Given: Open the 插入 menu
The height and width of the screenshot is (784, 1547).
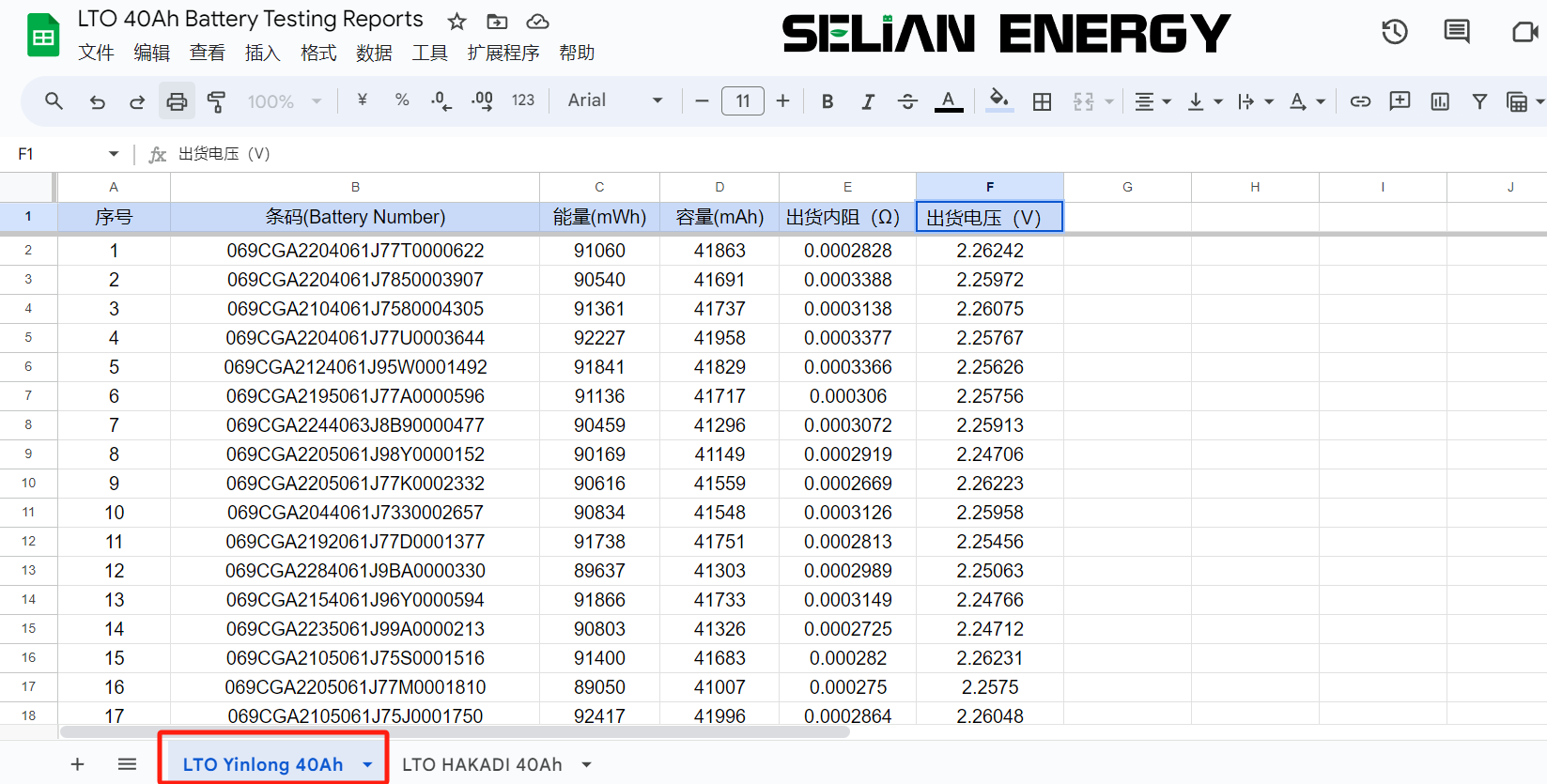Looking at the screenshot, I should click(262, 53).
